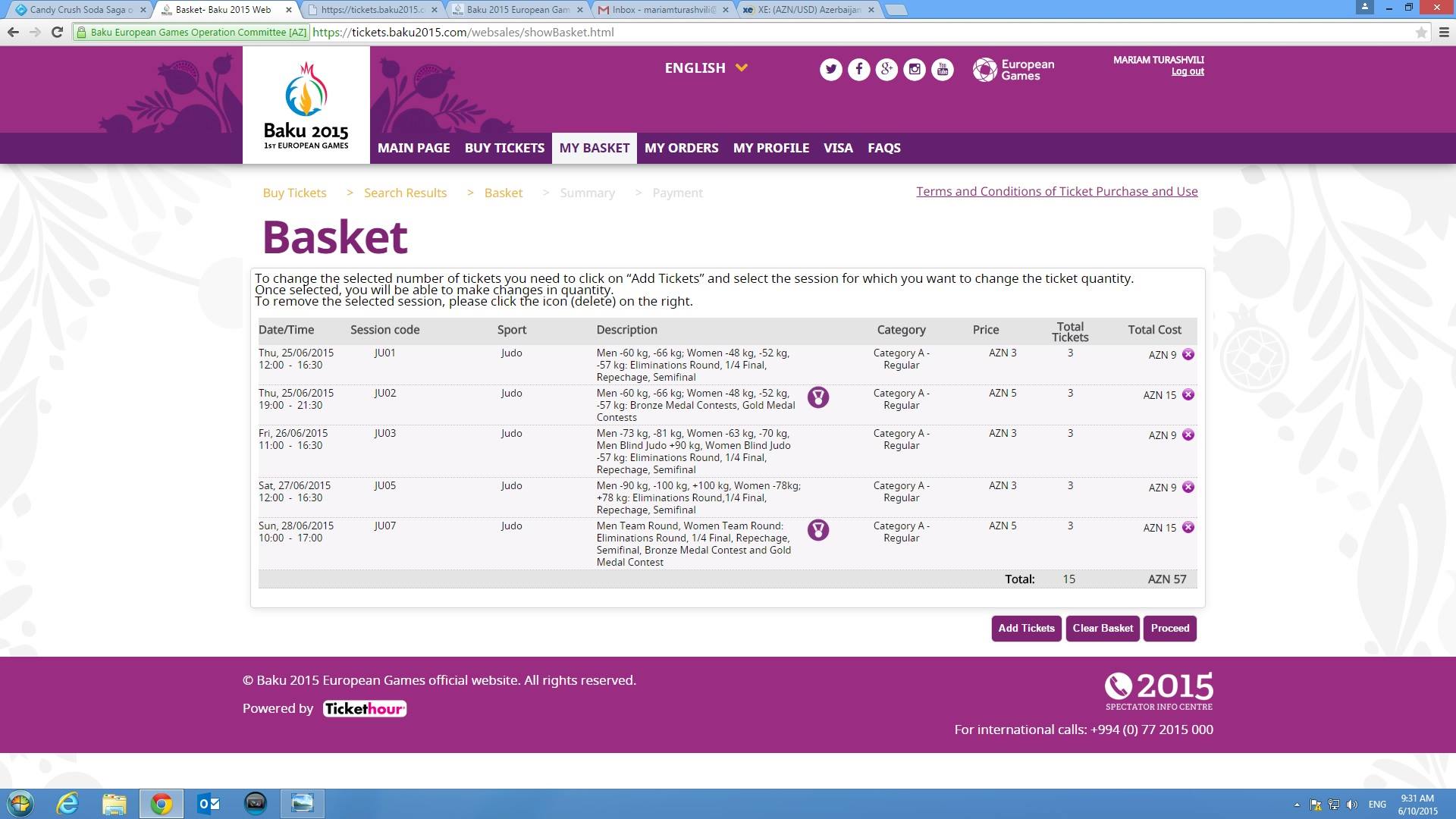Go to MY ORDERS menu item

(681, 148)
